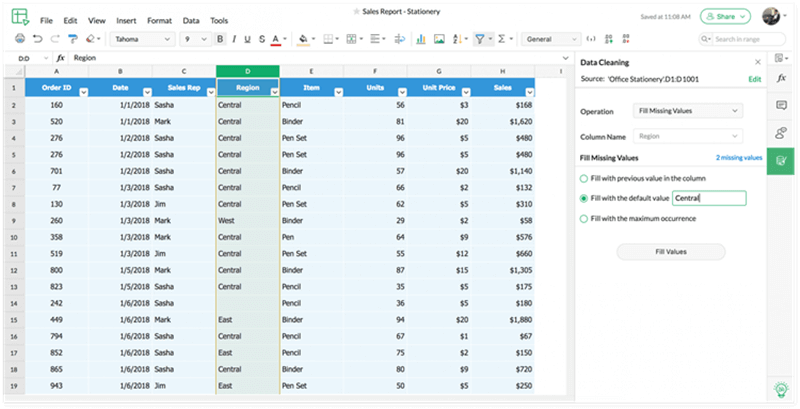Screen dimensions: 800x409
Task: Insert a chart using the chart icon
Action: (421, 39)
